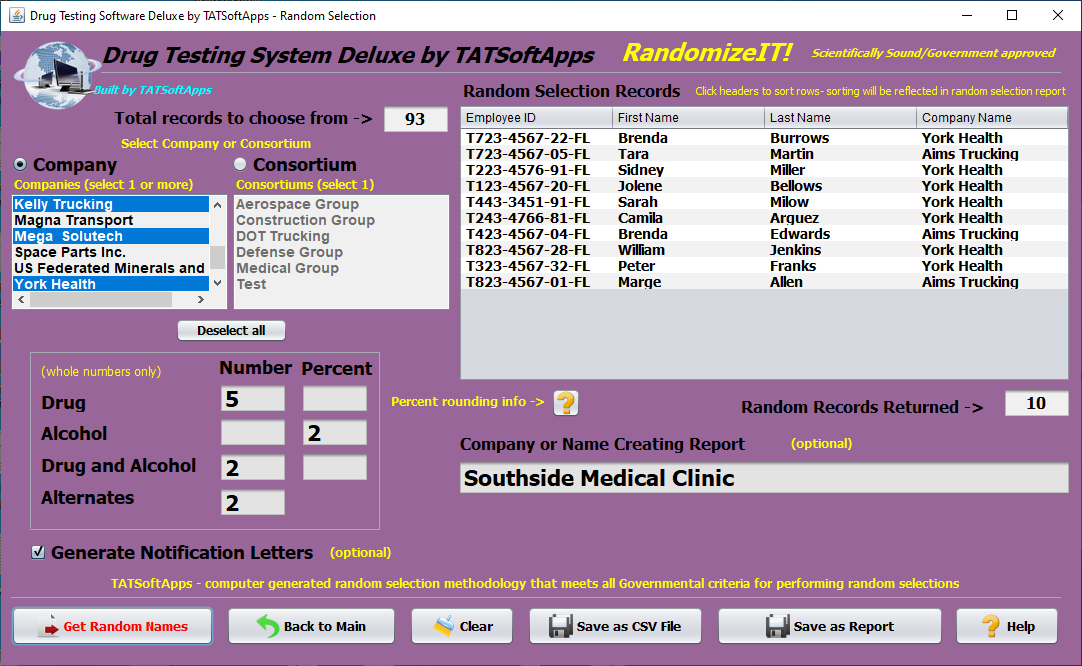Click the Drug Percent input field
The width and height of the screenshot is (1082, 666).
pyautogui.click(x=335, y=399)
